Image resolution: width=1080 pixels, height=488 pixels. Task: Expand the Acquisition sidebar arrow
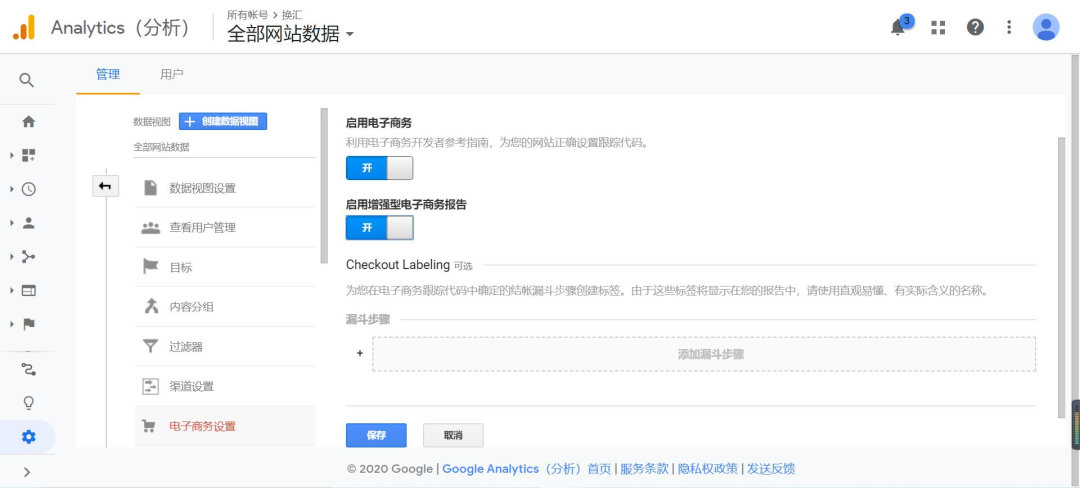tap(12, 257)
